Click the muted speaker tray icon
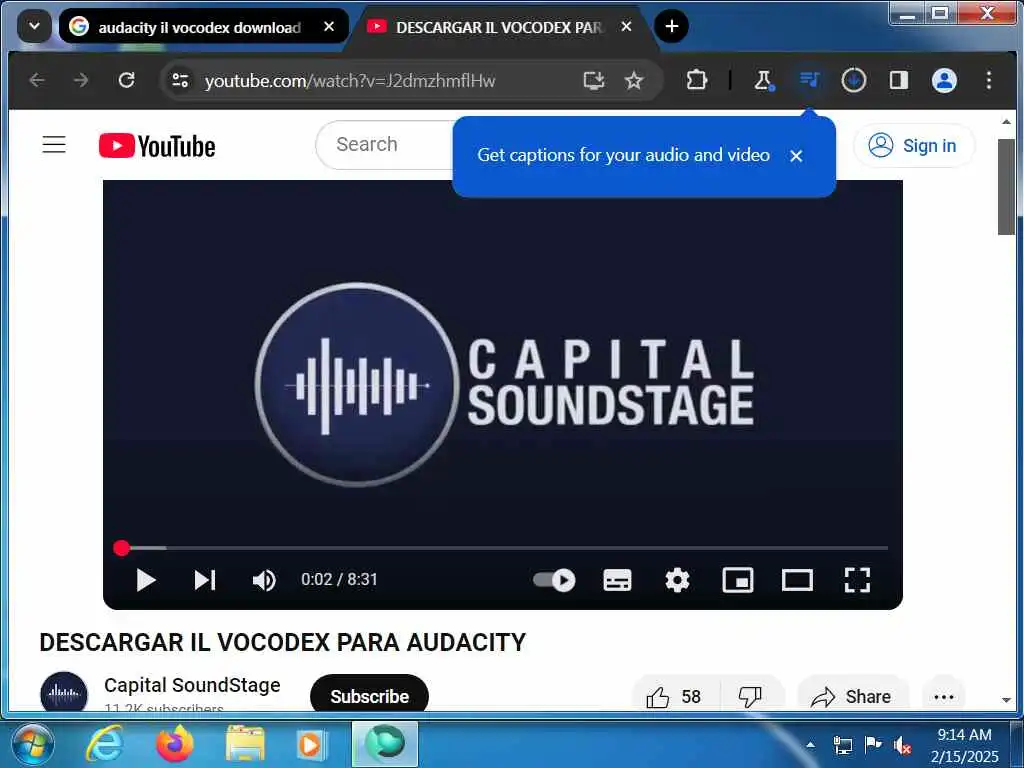Viewport: 1024px width, 768px height. tap(903, 745)
